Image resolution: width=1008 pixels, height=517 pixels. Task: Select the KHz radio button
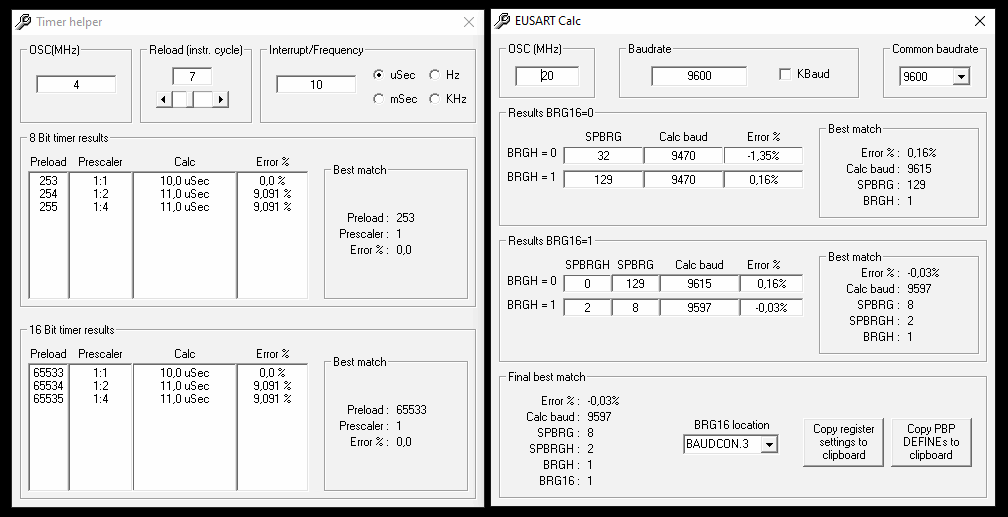435,98
